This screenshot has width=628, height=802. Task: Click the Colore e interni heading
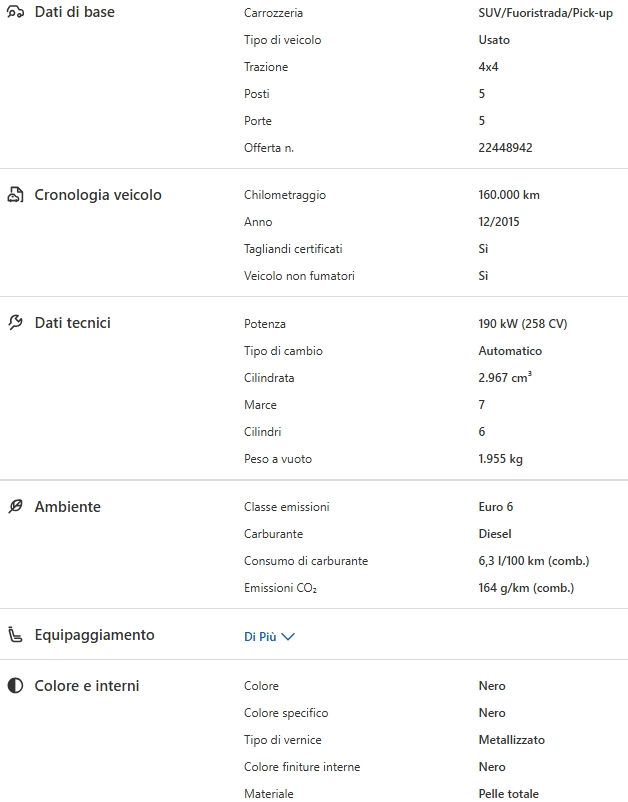click(x=87, y=686)
